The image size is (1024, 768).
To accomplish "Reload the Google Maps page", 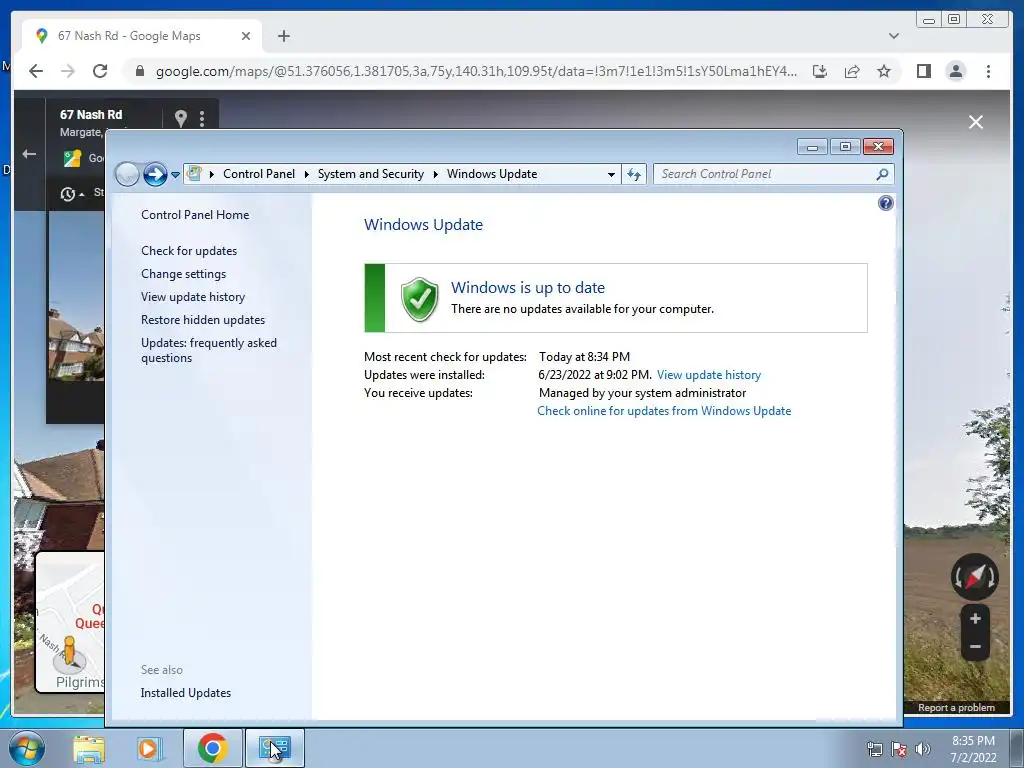I will [100, 71].
